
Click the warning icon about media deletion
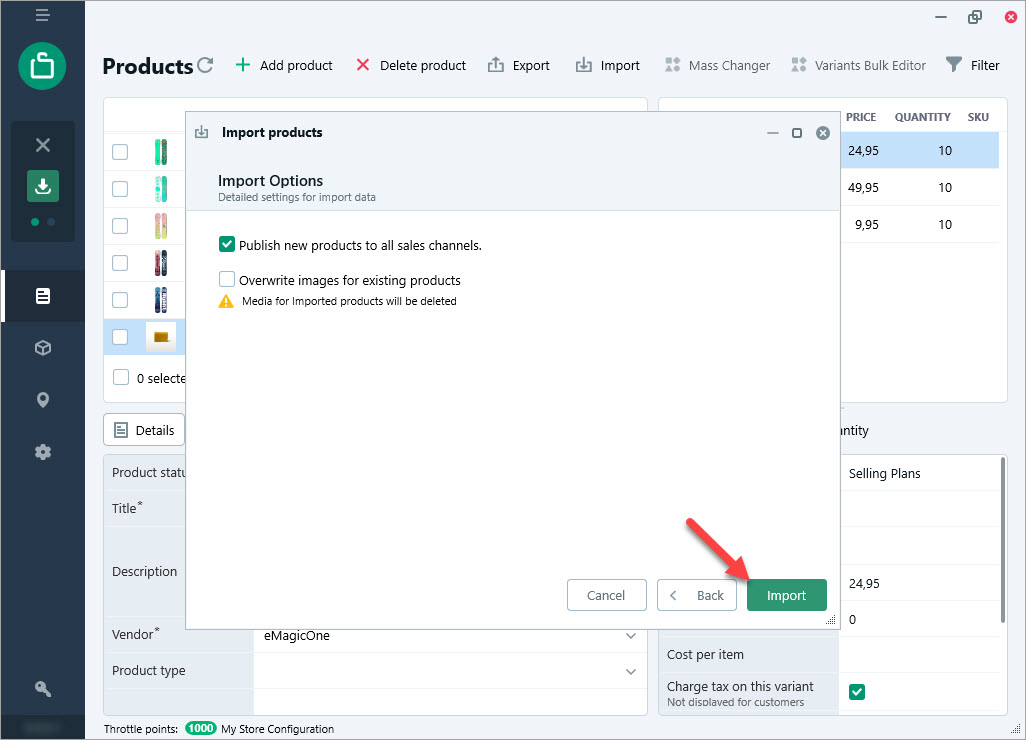(226, 301)
